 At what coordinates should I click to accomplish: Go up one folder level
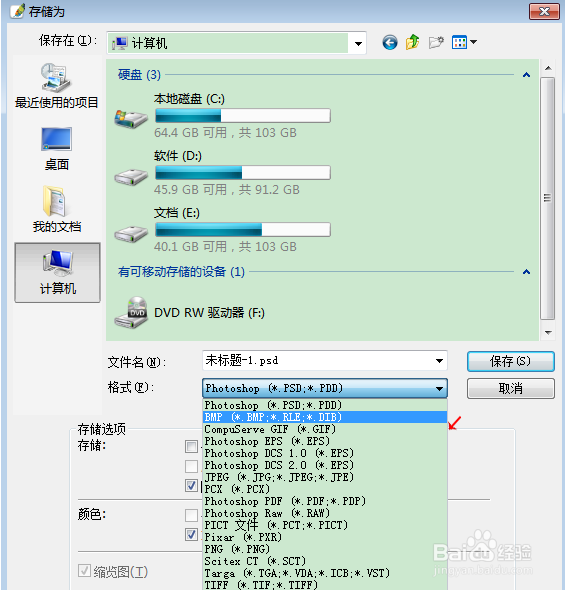413,42
